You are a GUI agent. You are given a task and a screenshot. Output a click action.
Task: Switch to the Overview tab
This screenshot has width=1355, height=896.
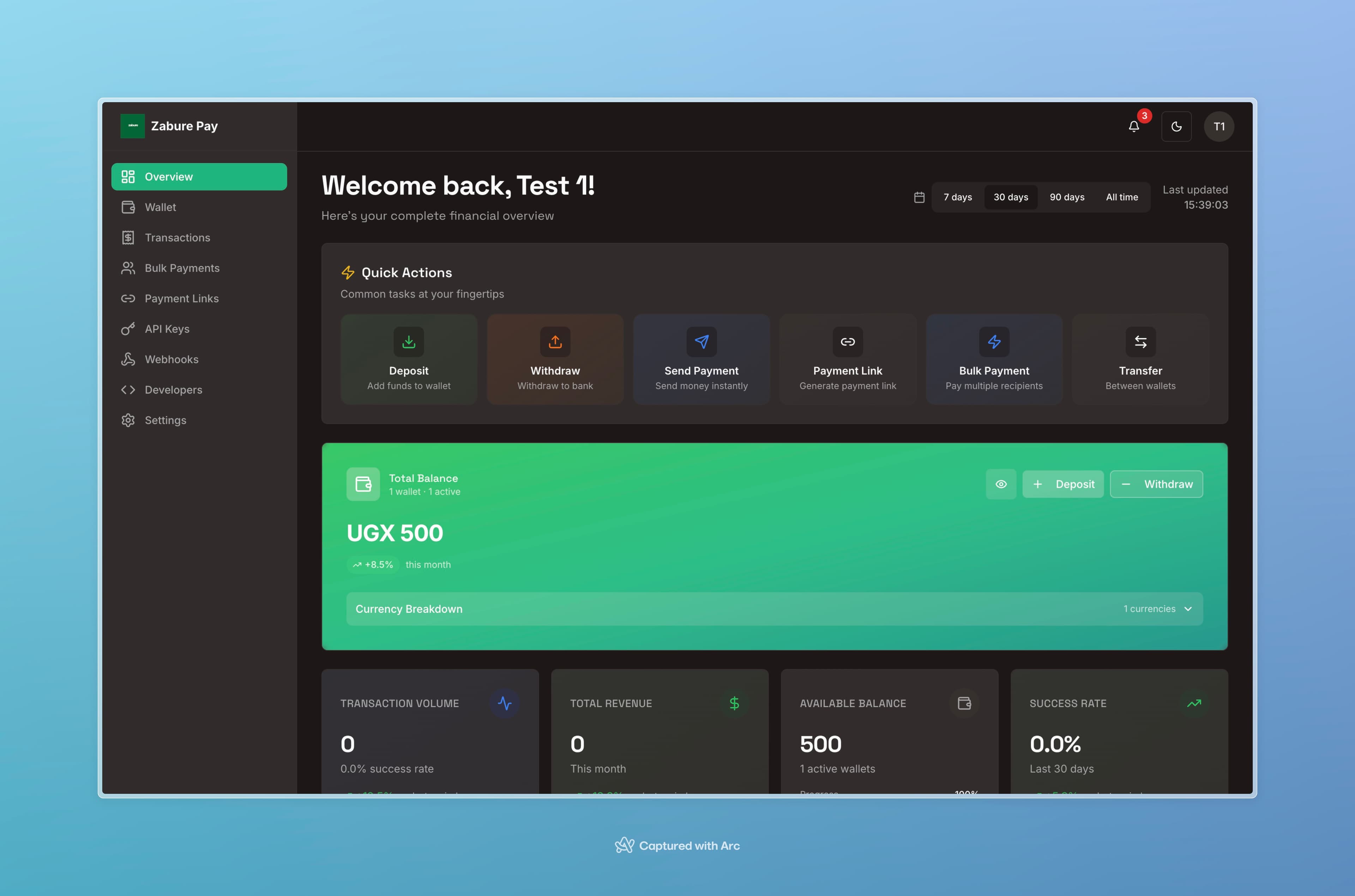point(169,177)
